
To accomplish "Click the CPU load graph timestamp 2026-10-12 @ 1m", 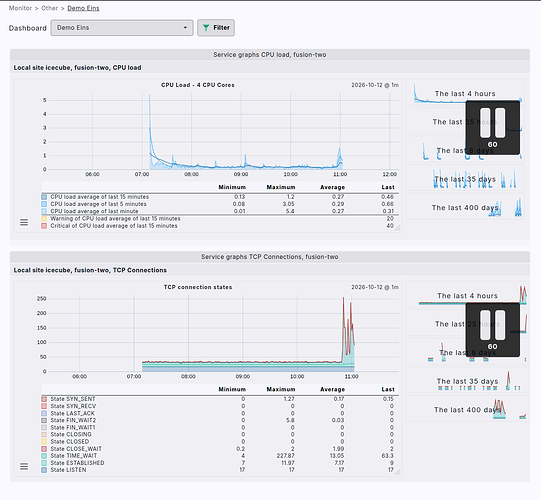I will (x=375, y=85).
